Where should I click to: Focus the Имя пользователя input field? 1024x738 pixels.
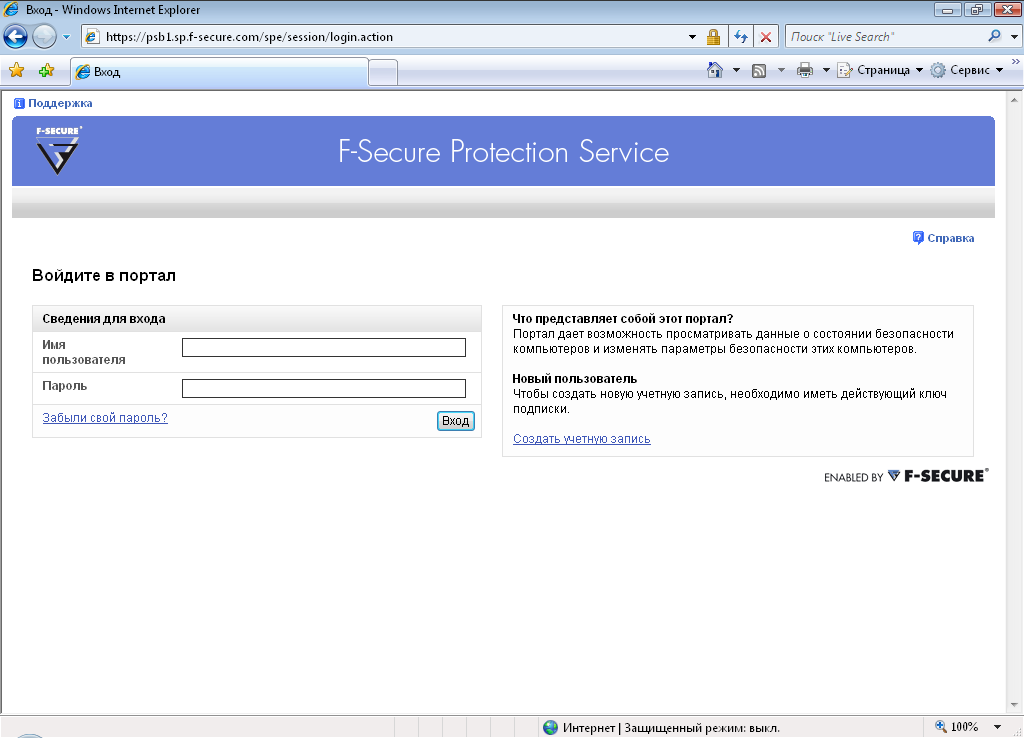coord(324,347)
